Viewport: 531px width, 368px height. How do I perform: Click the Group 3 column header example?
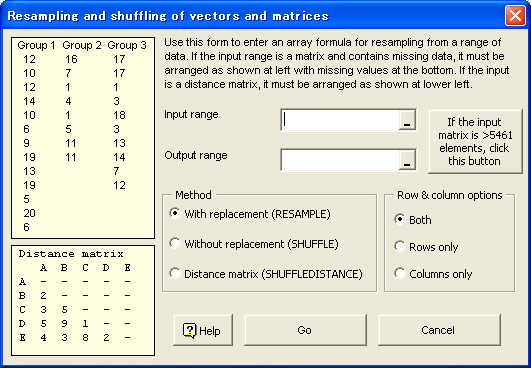click(x=127, y=45)
